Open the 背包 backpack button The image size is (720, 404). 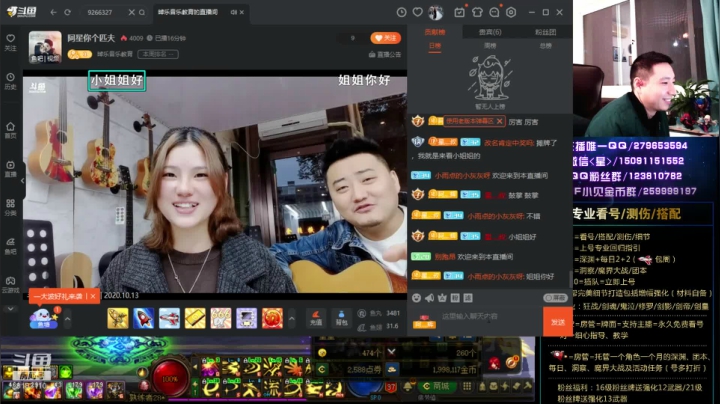[x=341, y=318]
